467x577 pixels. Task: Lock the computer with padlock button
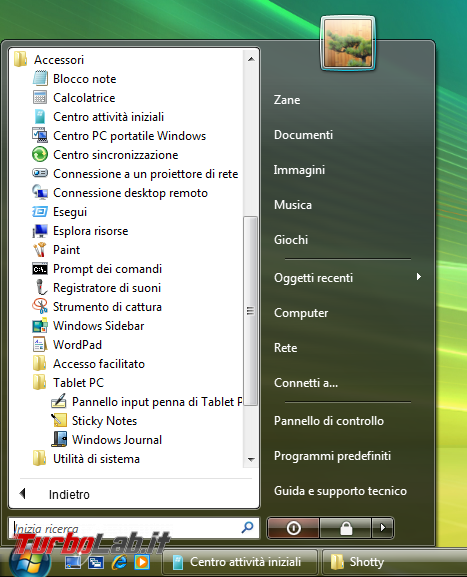(x=346, y=528)
